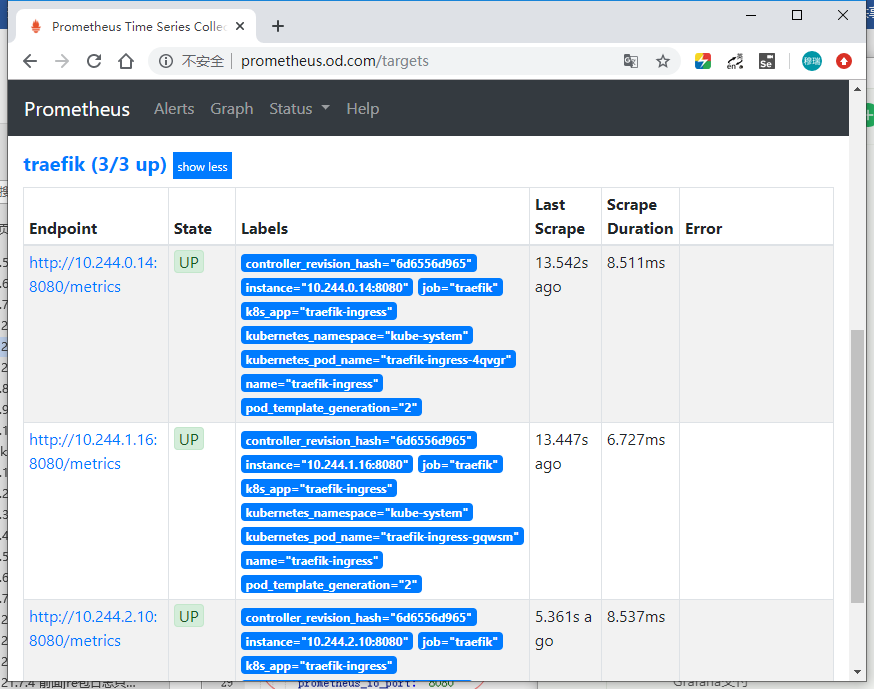Open the browser profile avatar

click(x=812, y=61)
